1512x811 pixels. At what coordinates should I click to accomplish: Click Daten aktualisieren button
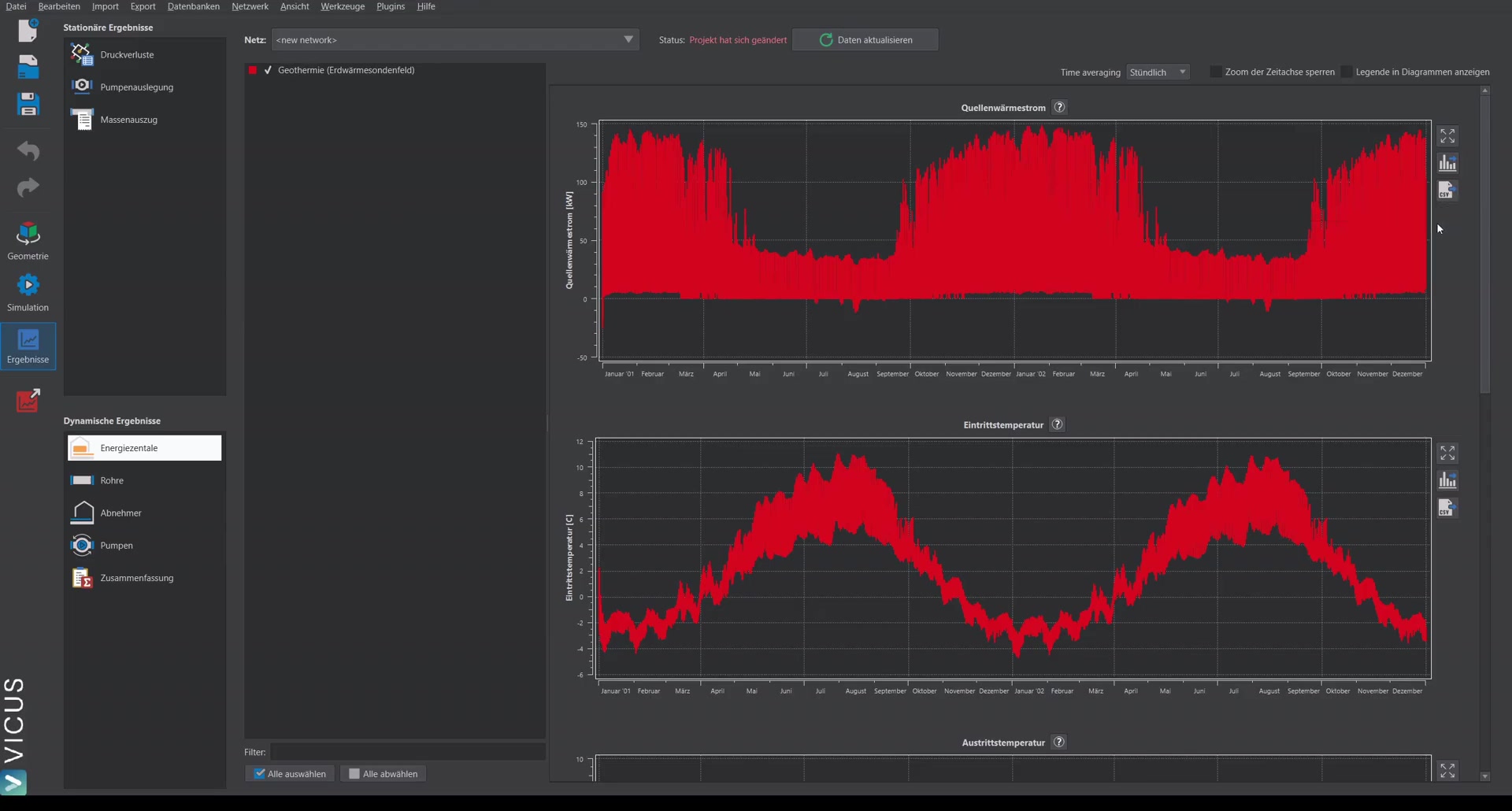[865, 39]
